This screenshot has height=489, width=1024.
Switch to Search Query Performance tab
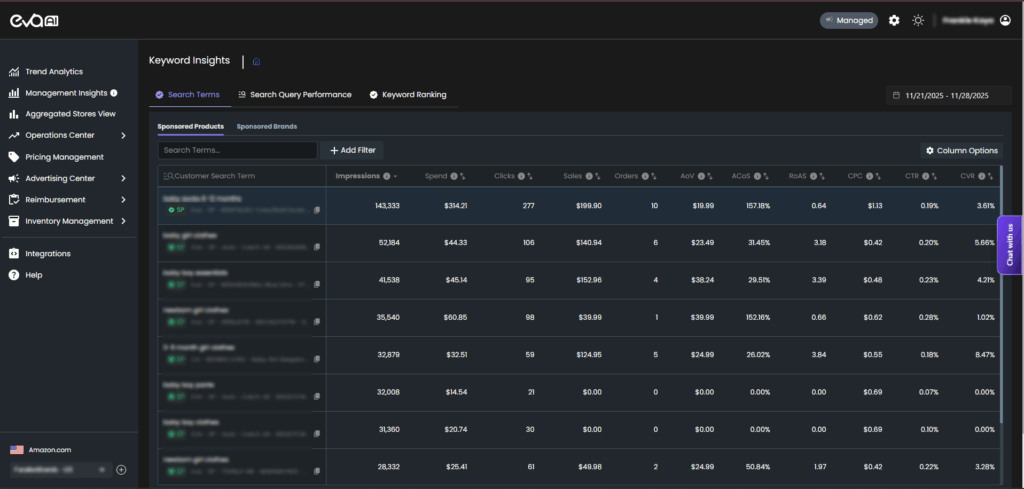[x=294, y=95]
